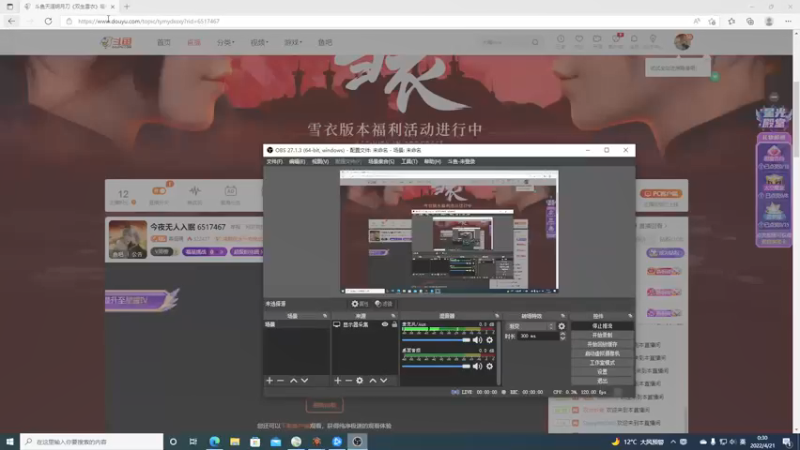The height and width of the screenshot is (450, 800).
Task: Mute the Desktop Audio channel via its speaker icon
Action: pos(477,366)
